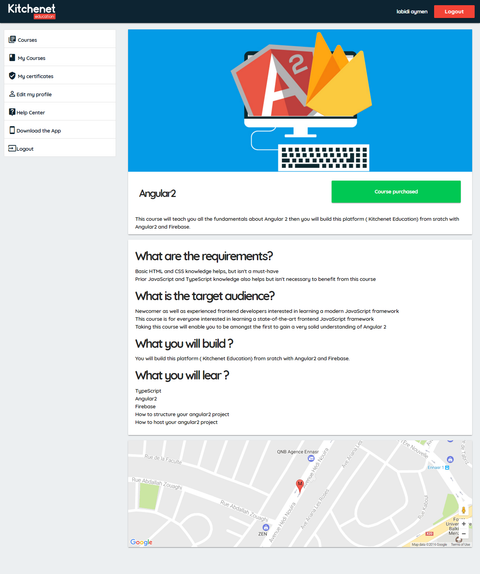Click the Angular2 Firebase course banner image
This screenshot has width=480, height=574.
[x=300, y=101]
